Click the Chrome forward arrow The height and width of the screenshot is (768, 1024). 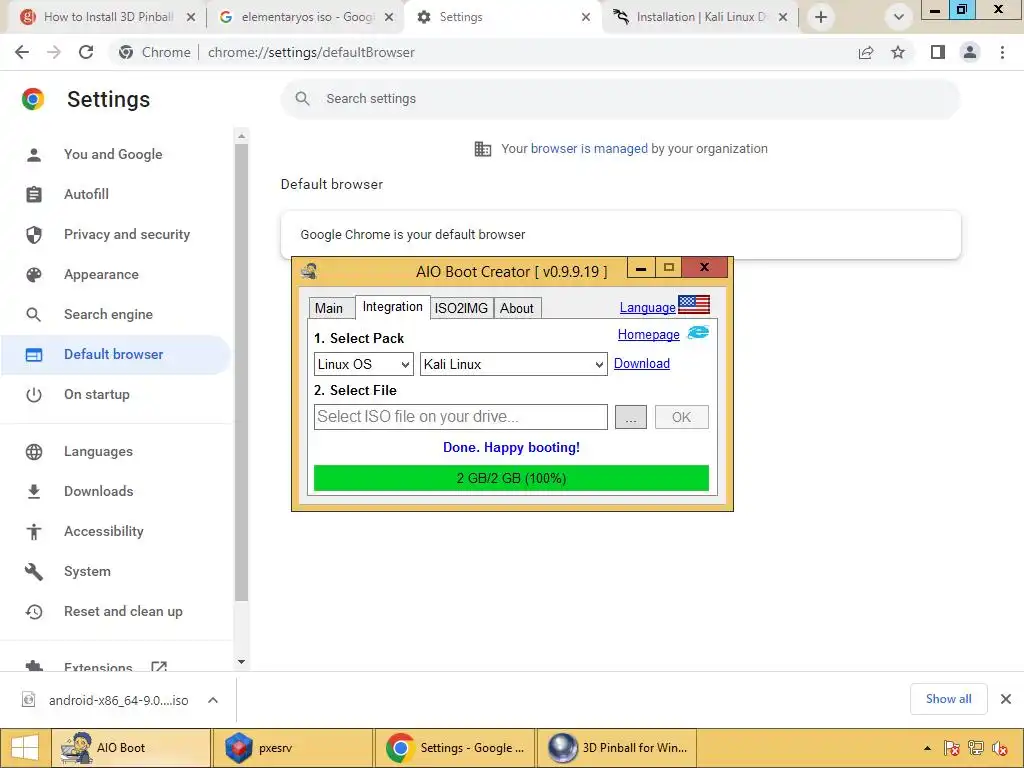tap(54, 52)
